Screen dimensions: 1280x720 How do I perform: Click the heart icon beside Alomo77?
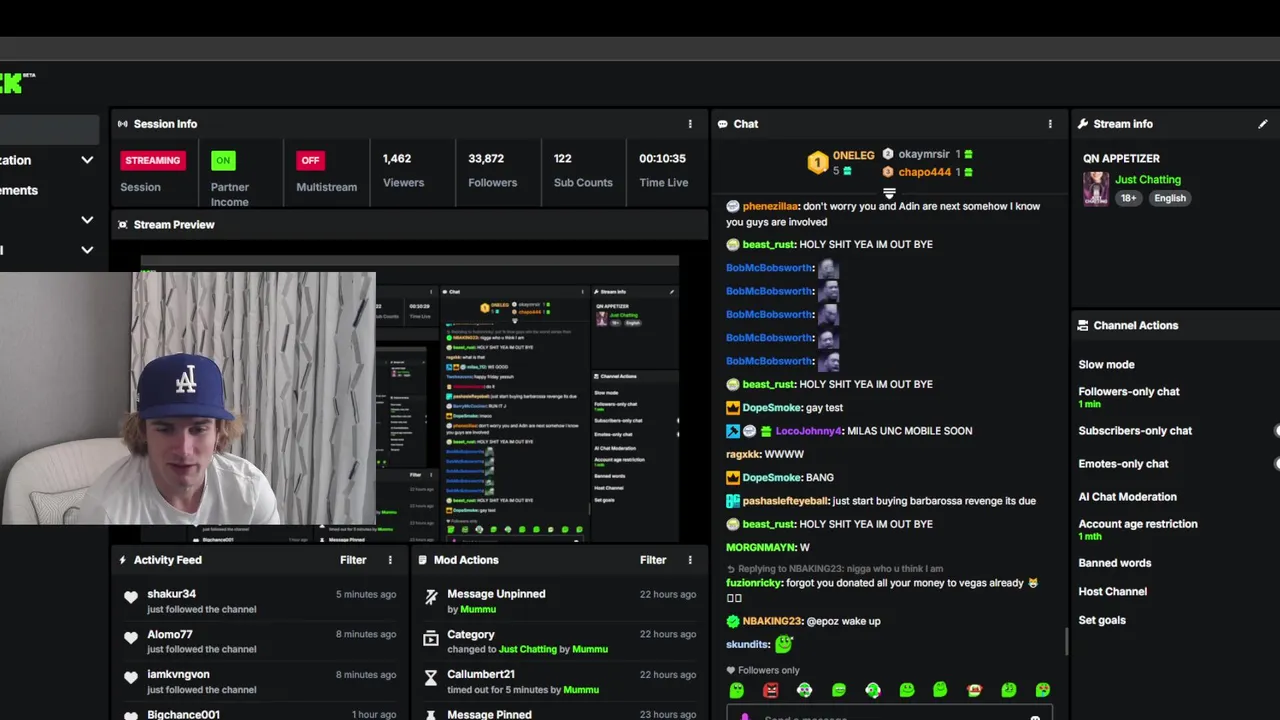click(x=131, y=637)
